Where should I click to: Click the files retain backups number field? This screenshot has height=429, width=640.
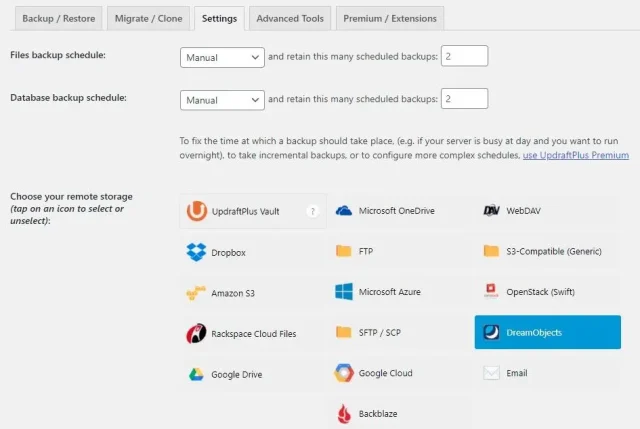[464, 57]
